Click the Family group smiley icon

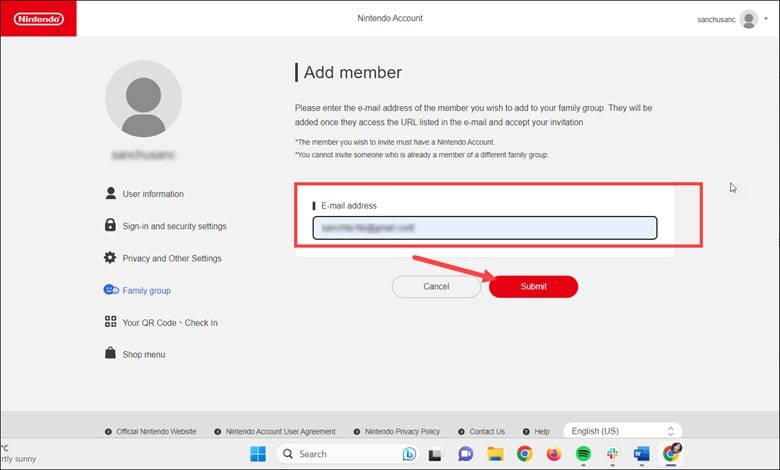point(111,289)
